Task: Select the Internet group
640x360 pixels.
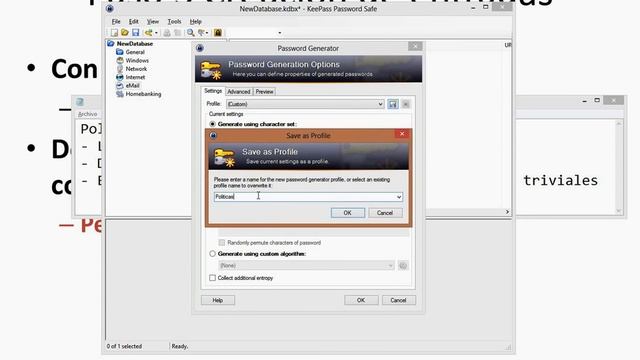Action: click(x=135, y=77)
